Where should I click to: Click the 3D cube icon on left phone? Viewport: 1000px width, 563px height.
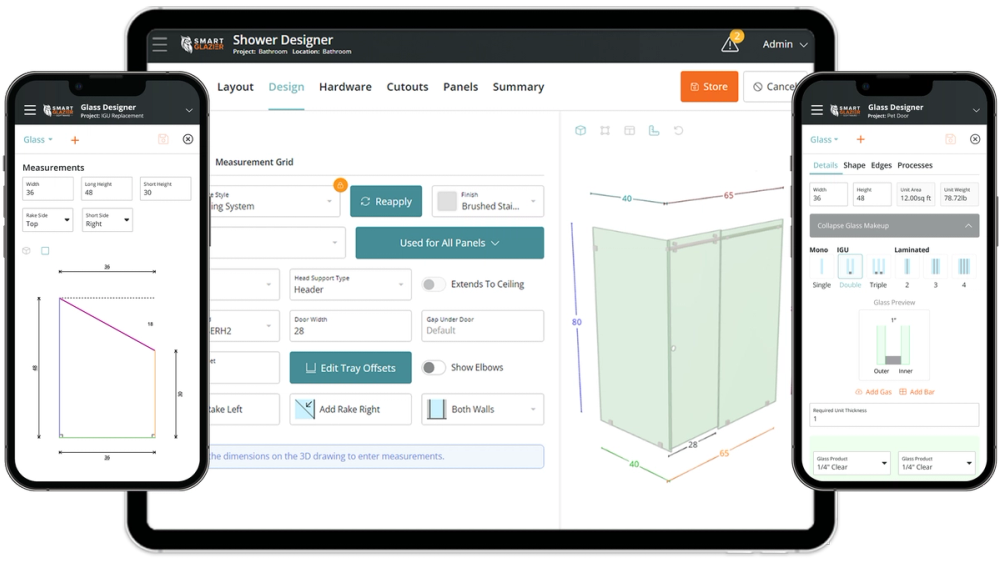tap(26, 251)
